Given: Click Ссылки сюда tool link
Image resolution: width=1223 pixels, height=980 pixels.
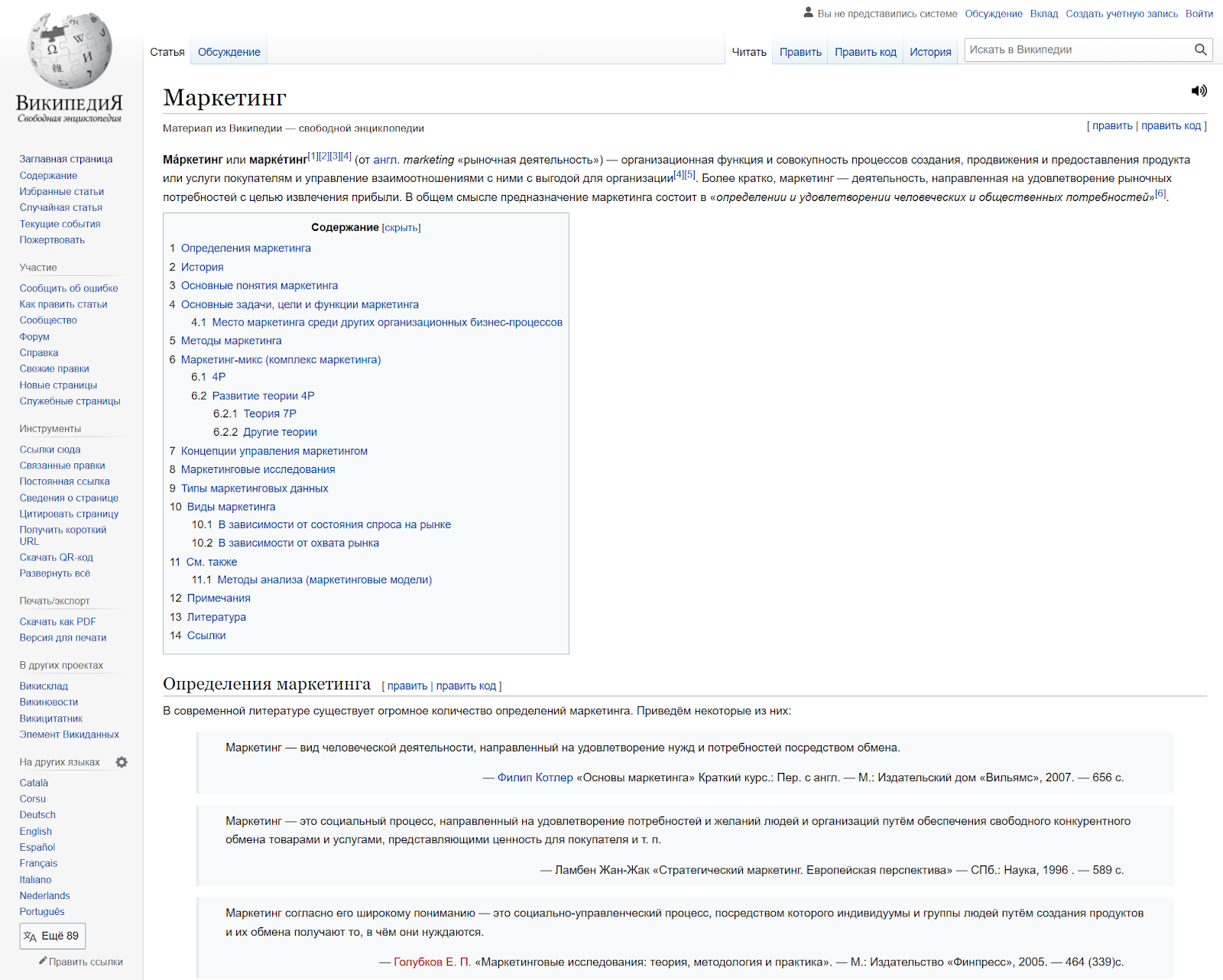Looking at the screenshot, I should coord(50,449).
